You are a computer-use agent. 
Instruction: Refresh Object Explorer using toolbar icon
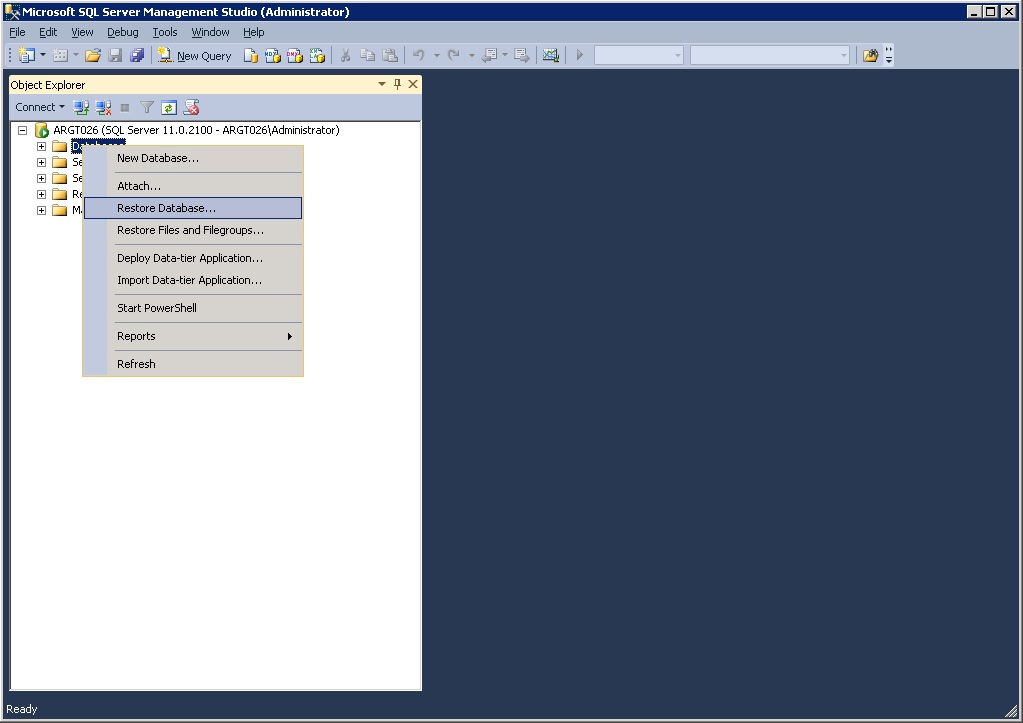tap(169, 107)
